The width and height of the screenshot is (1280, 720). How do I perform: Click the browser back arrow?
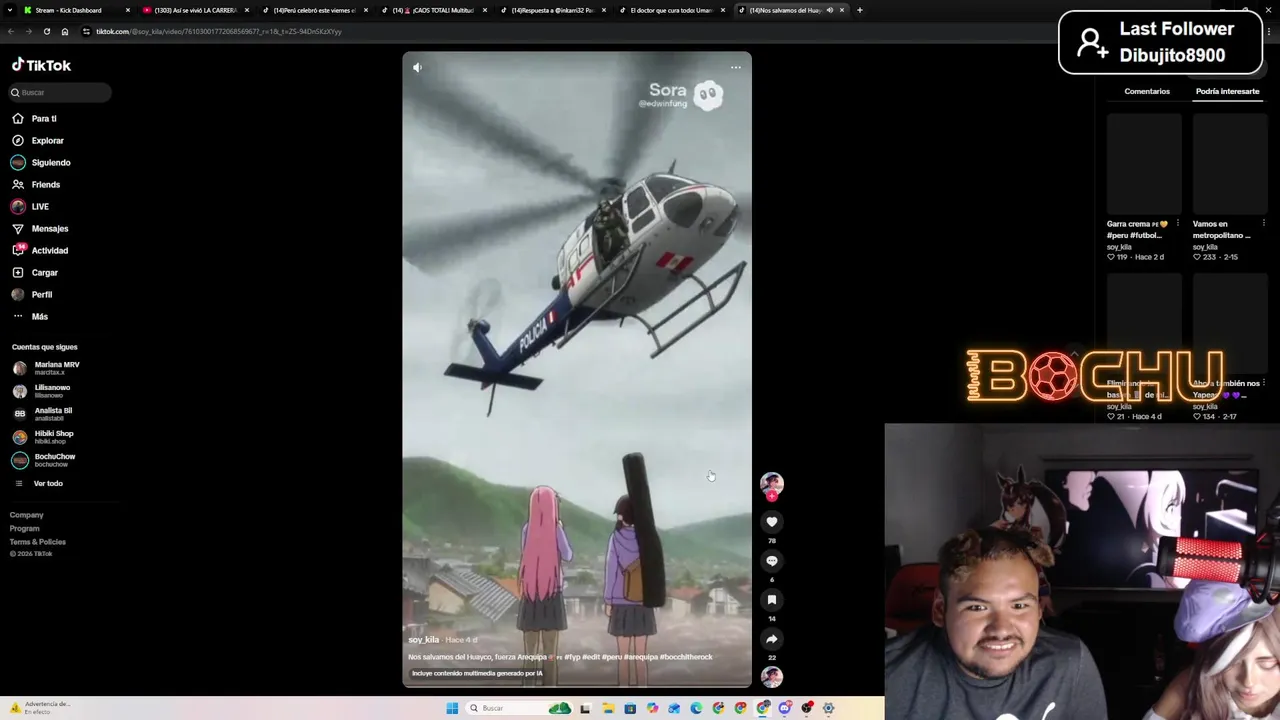(x=11, y=31)
